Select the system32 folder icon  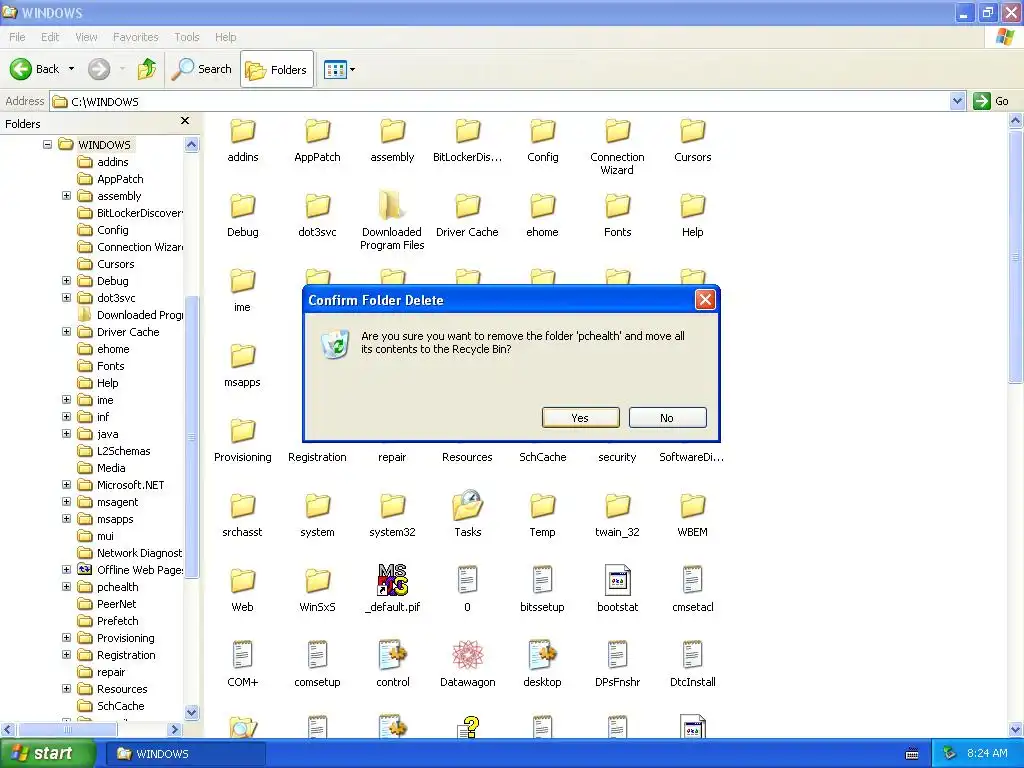tap(392, 507)
